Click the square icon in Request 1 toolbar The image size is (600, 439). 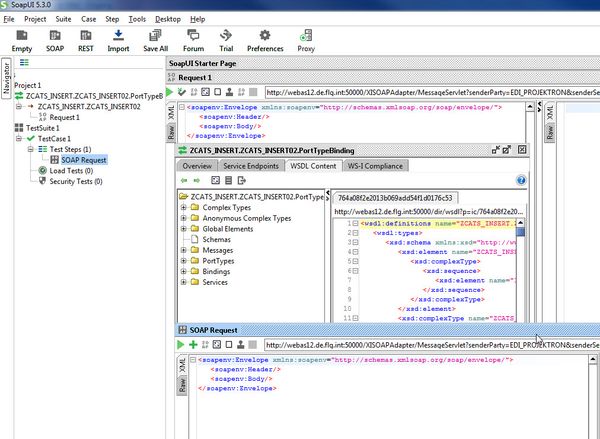click(218, 92)
